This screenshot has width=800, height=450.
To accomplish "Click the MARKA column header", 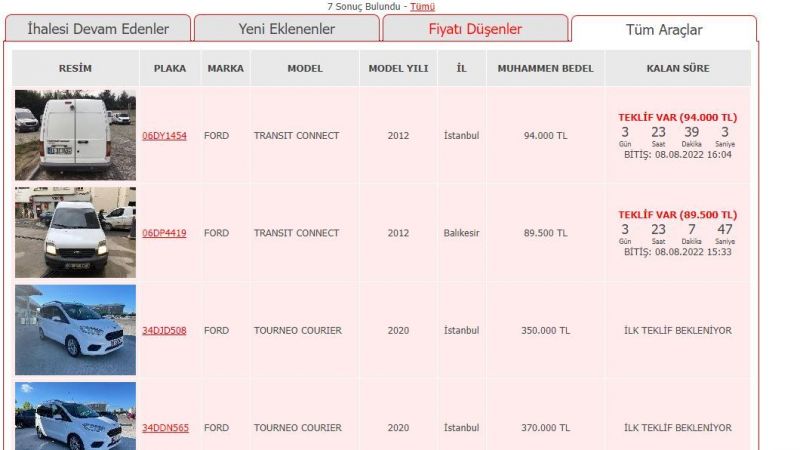I will (226, 68).
